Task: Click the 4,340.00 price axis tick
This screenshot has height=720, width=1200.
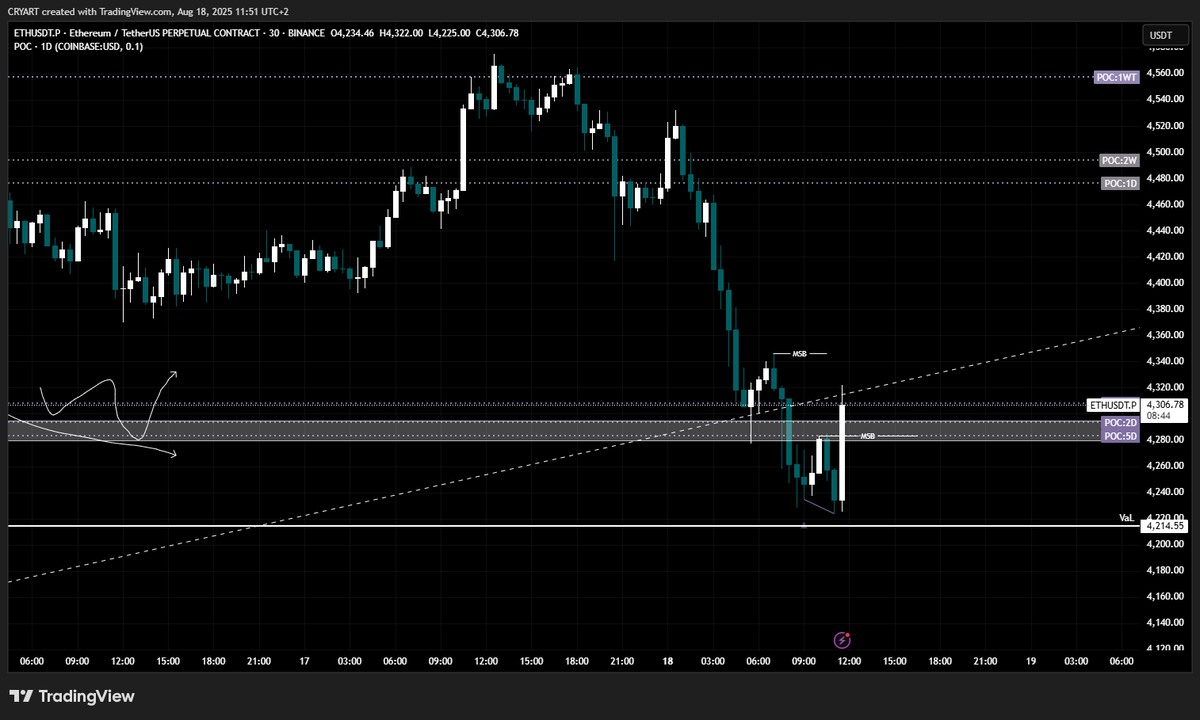Action: (x=1164, y=361)
